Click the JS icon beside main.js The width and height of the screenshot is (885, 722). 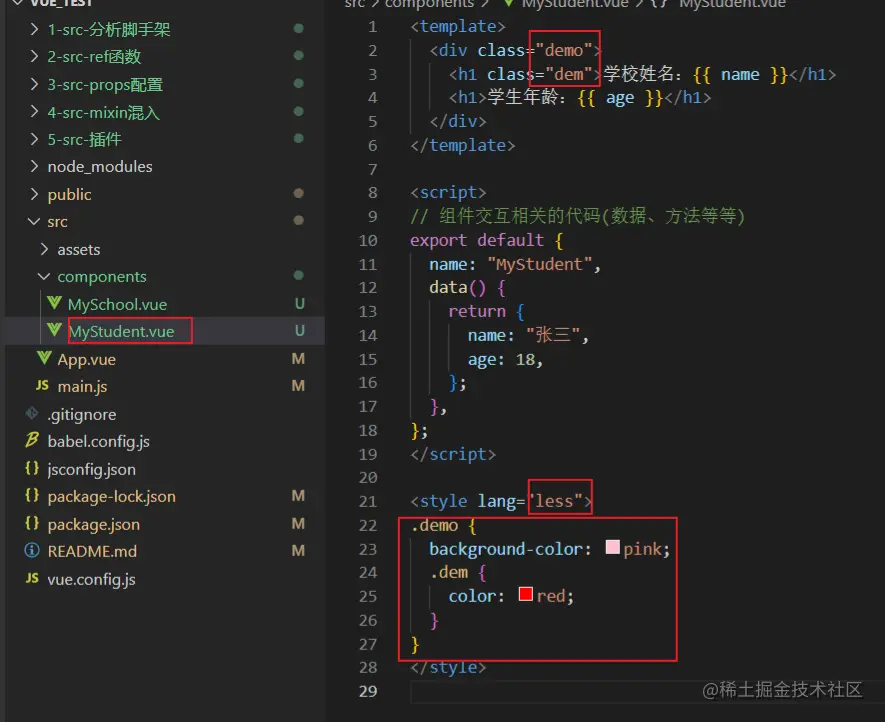pyautogui.click(x=42, y=385)
